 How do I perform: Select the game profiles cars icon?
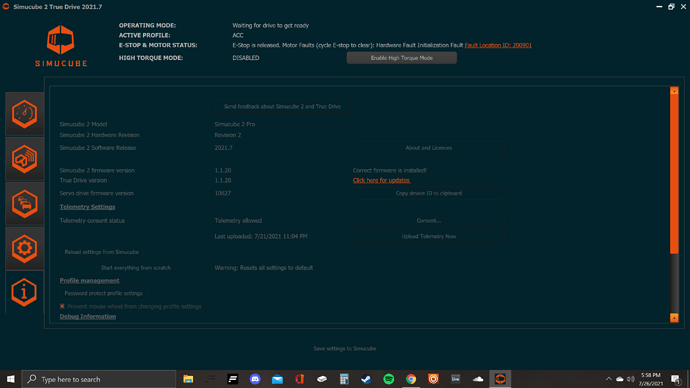[x=25, y=204]
